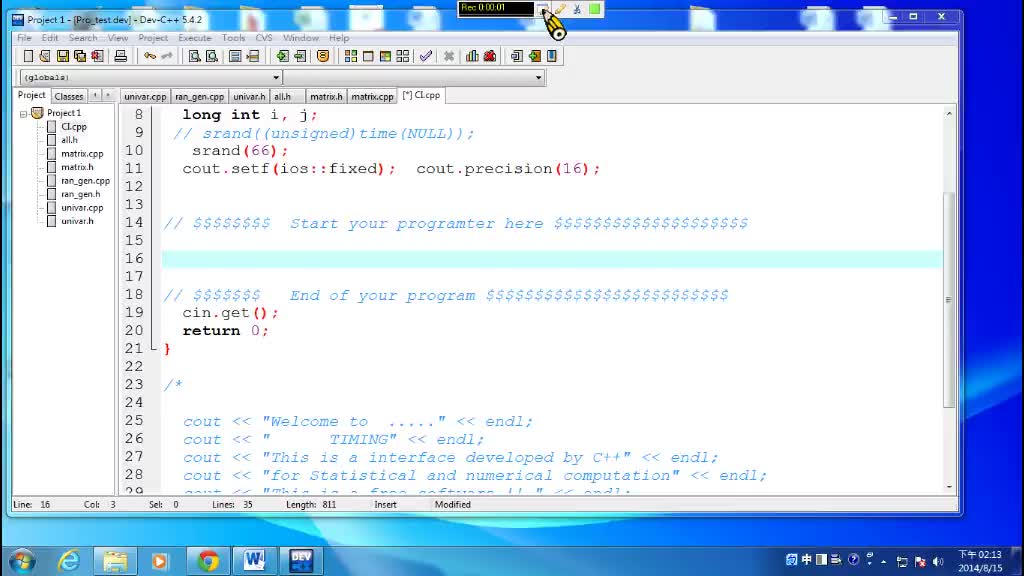Open the Tools menu
This screenshot has height=576, width=1024.
pyautogui.click(x=233, y=38)
